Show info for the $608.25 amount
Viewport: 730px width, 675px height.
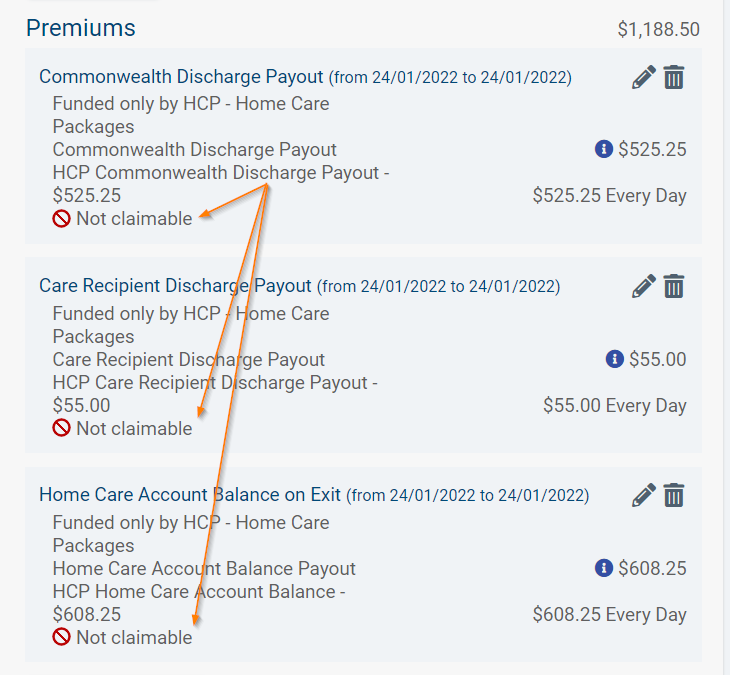604,568
